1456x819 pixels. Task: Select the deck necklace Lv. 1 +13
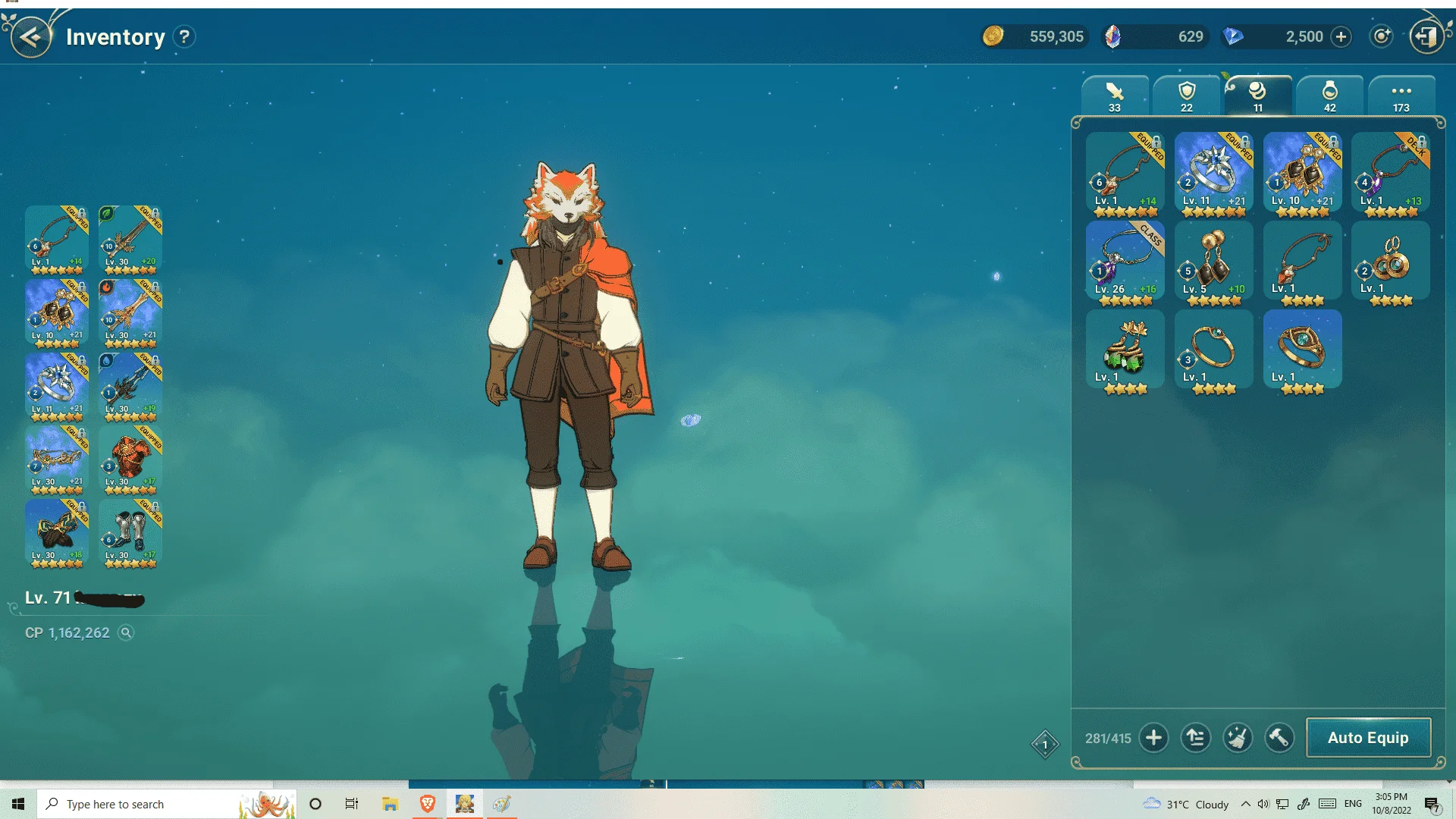click(1391, 174)
